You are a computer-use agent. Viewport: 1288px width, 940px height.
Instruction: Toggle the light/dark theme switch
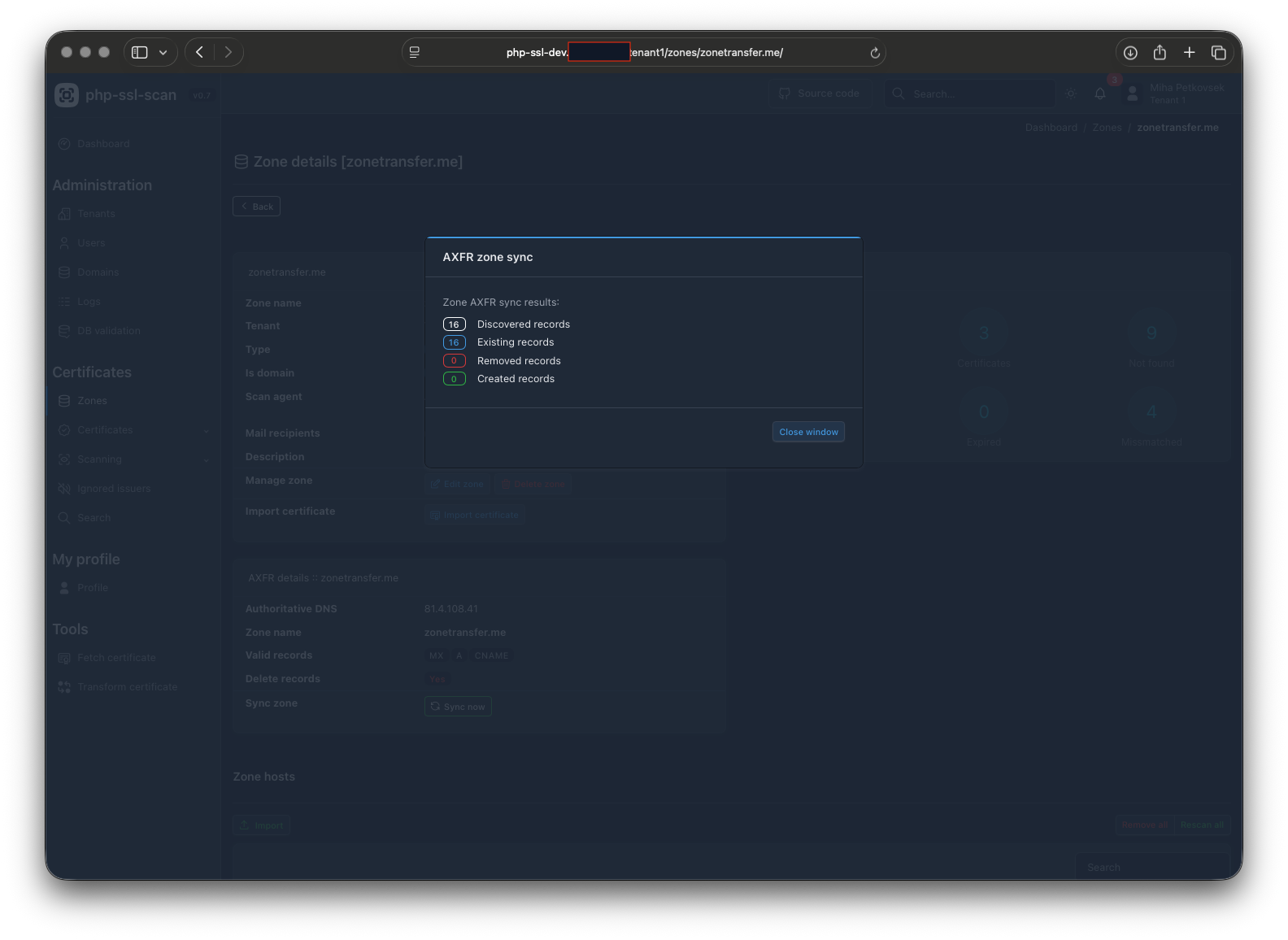(x=1071, y=94)
